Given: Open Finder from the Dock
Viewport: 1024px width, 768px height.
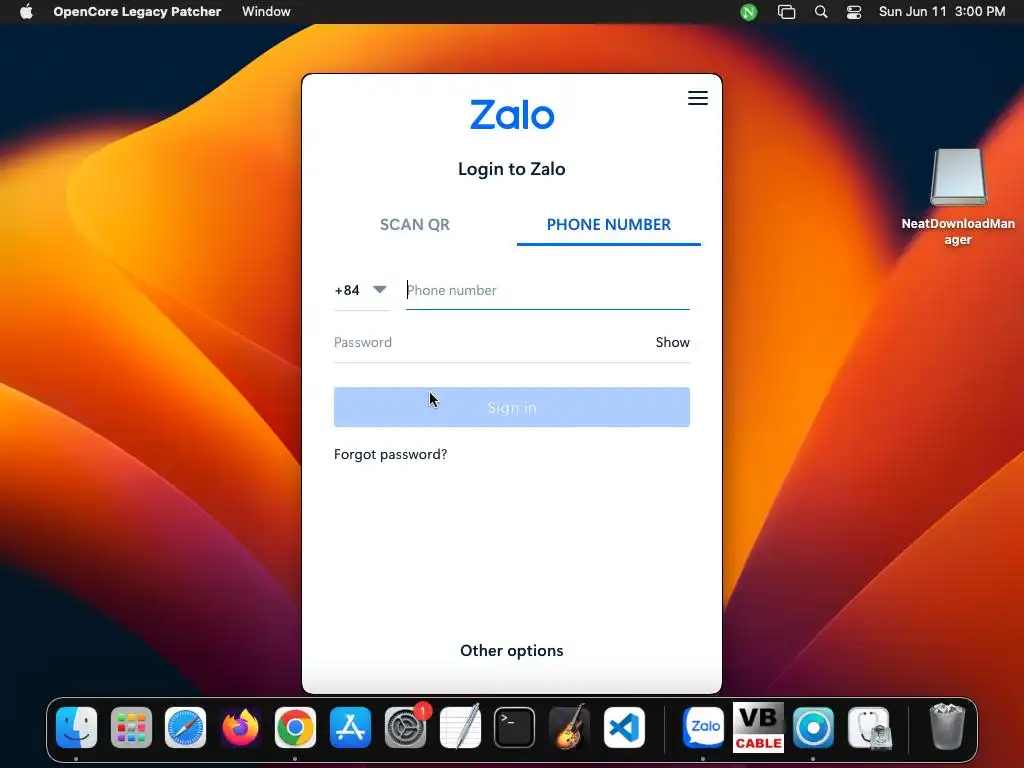Looking at the screenshot, I should pos(76,727).
